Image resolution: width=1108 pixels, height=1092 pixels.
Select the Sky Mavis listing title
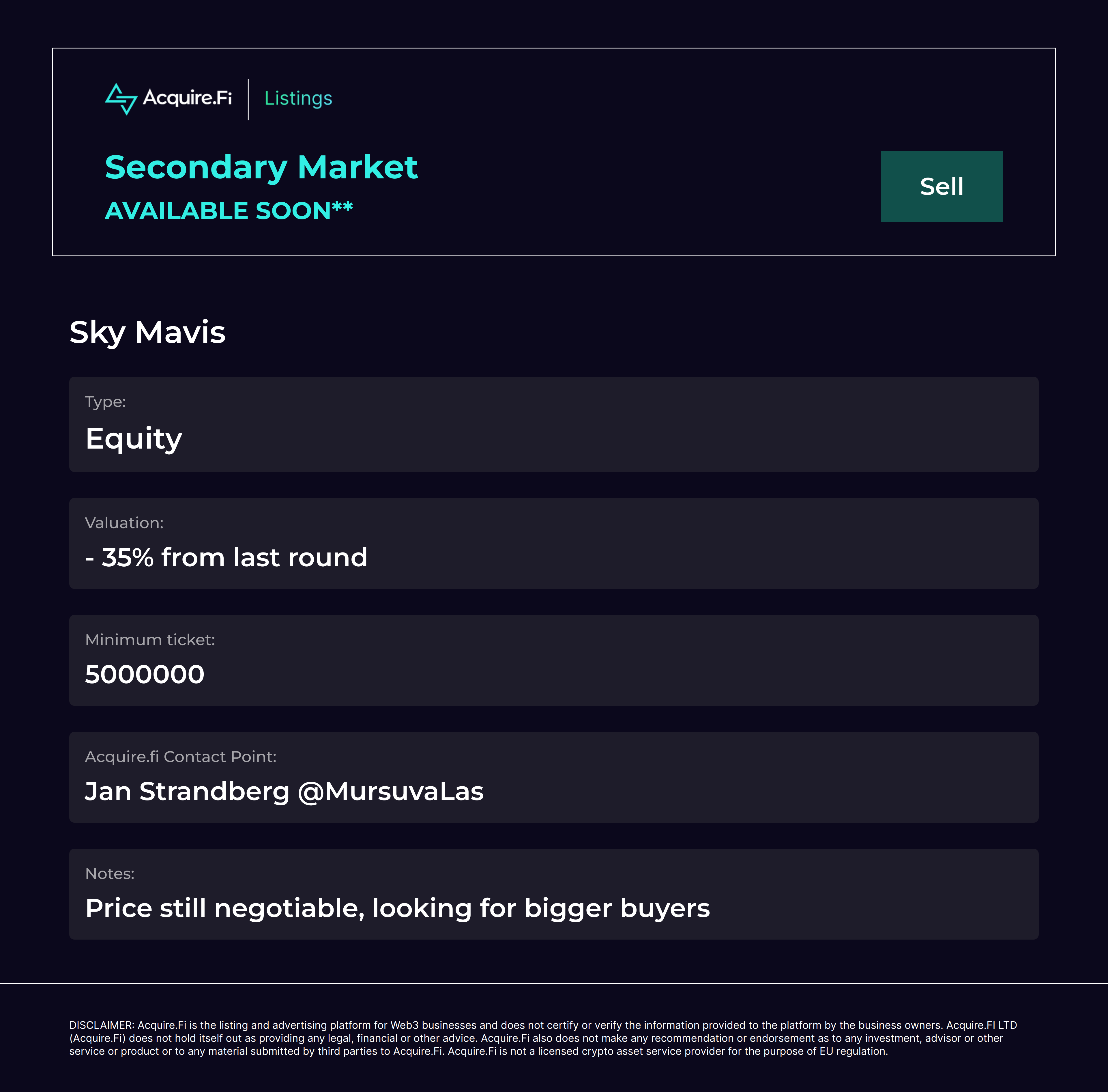pos(147,332)
